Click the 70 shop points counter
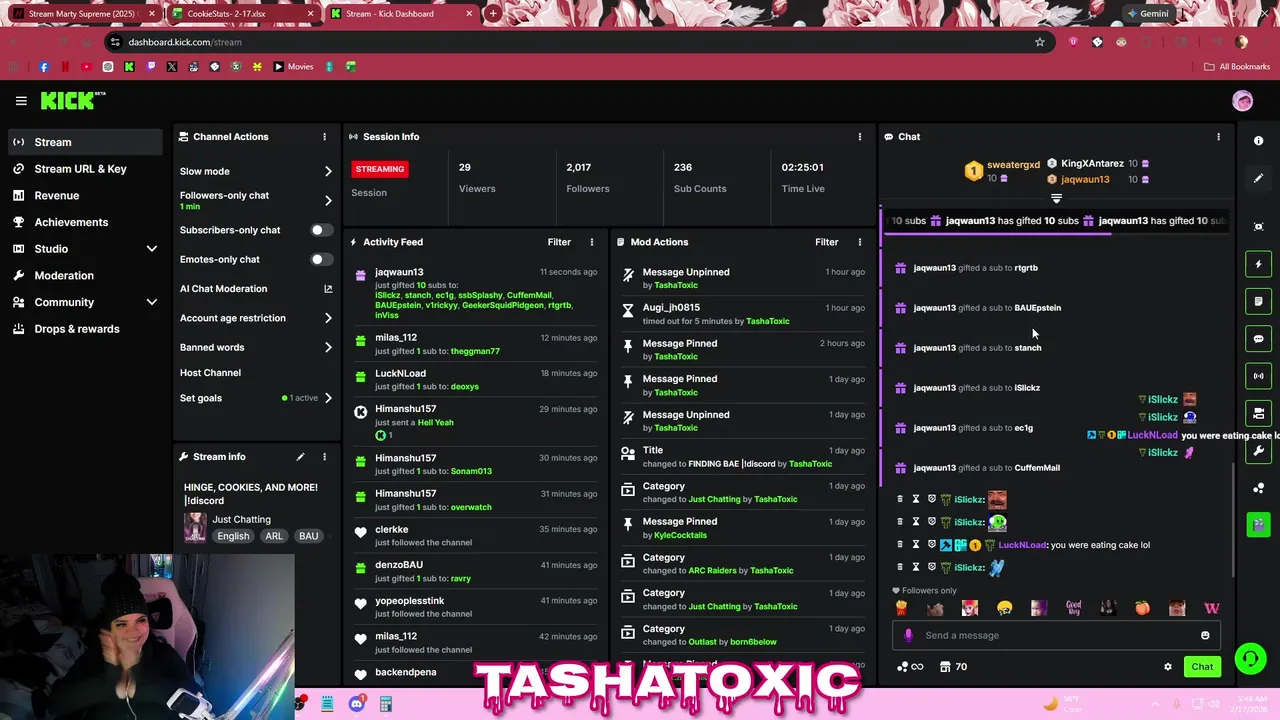The width and height of the screenshot is (1280, 720). pos(953,667)
